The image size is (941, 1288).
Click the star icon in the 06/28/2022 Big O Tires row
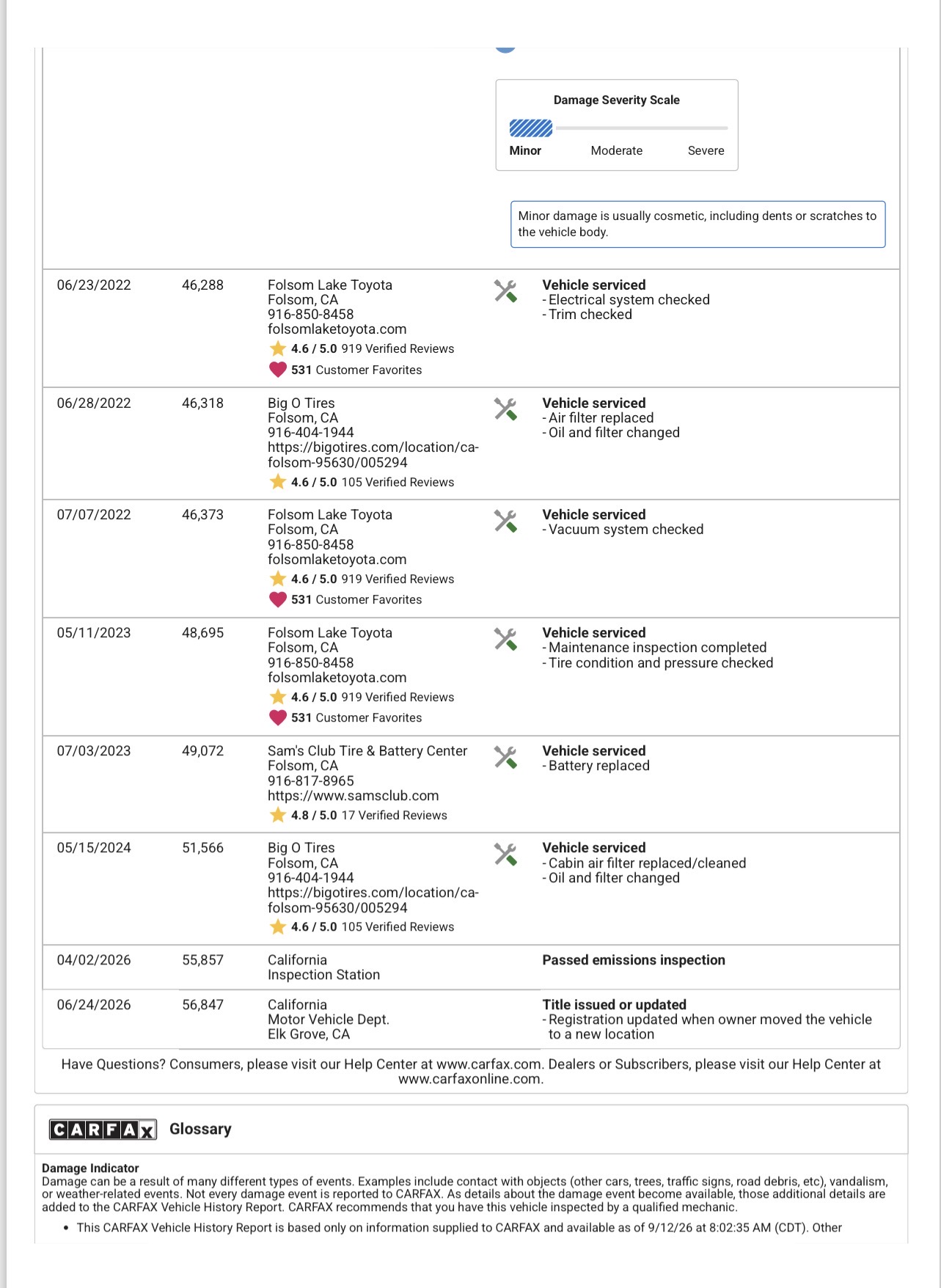[278, 482]
